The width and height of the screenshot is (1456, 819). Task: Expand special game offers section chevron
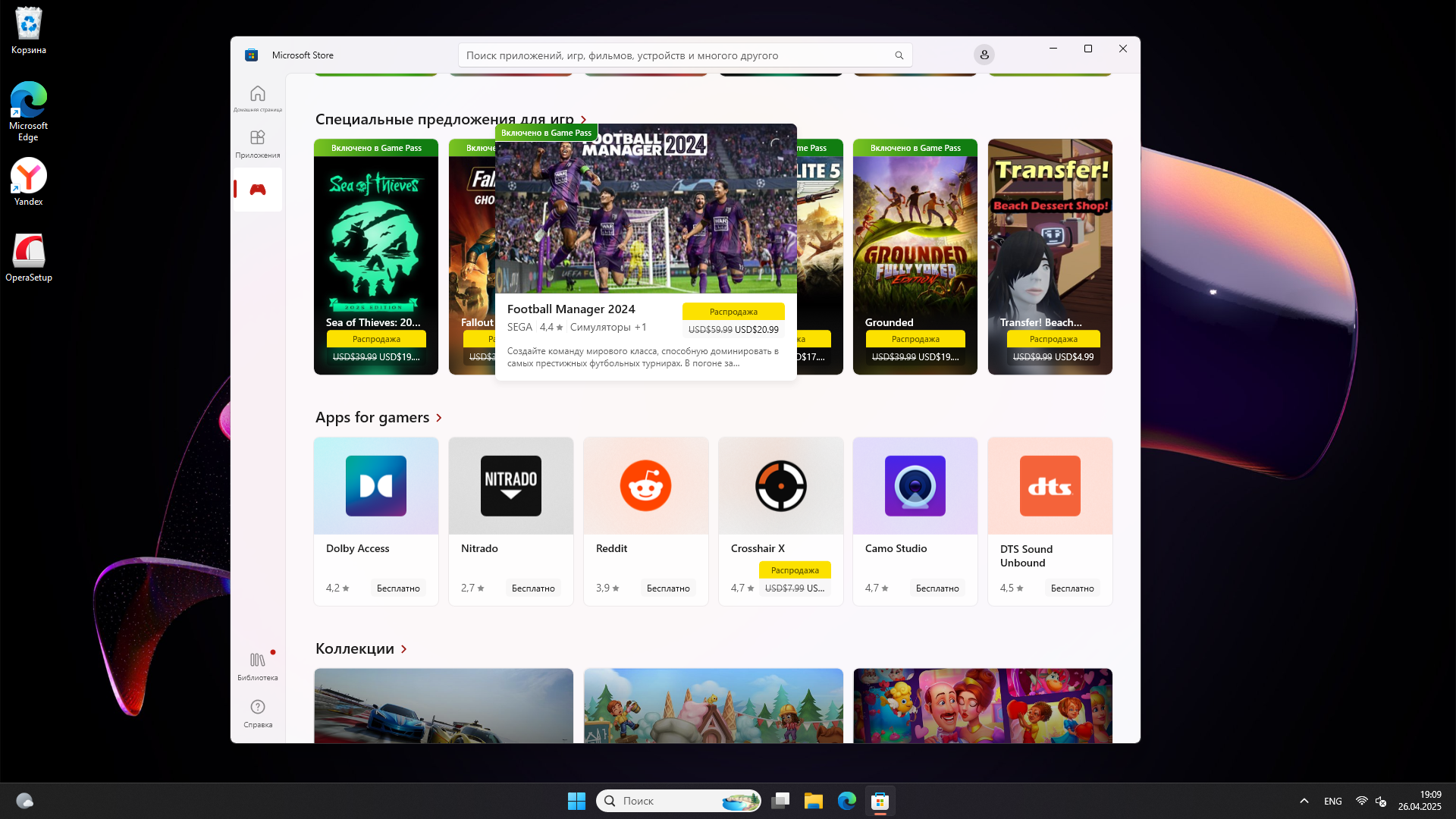584,120
